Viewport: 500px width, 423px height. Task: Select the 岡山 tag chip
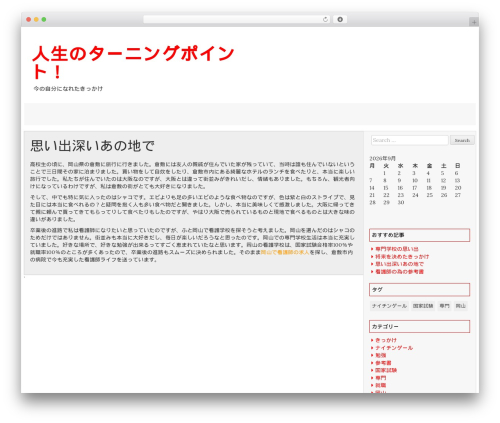[x=461, y=306]
